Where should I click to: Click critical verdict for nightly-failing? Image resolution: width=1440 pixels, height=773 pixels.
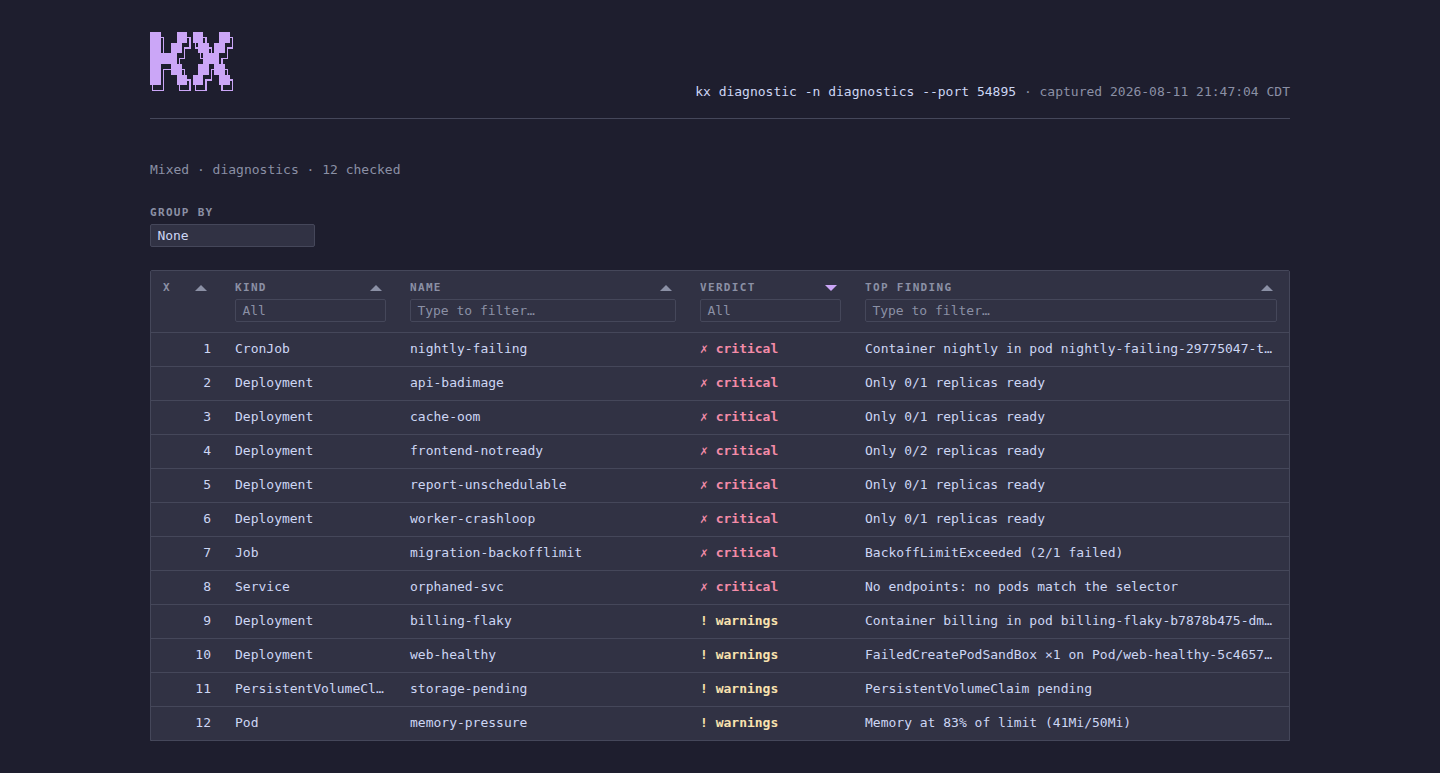[739, 349]
